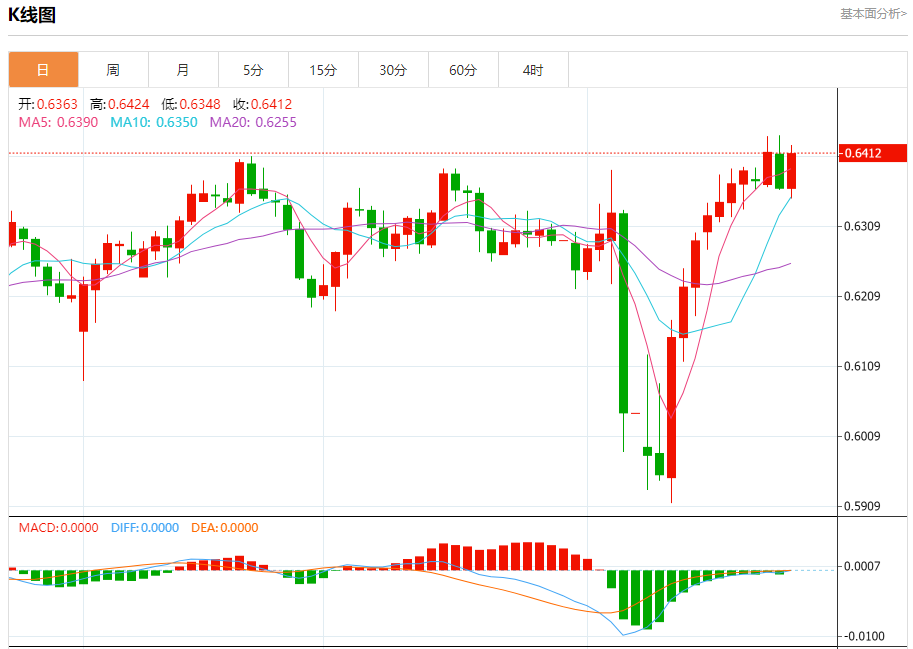
Task: Switch to the 周 weekly tab
Action: pyautogui.click(x=114, y=70)
